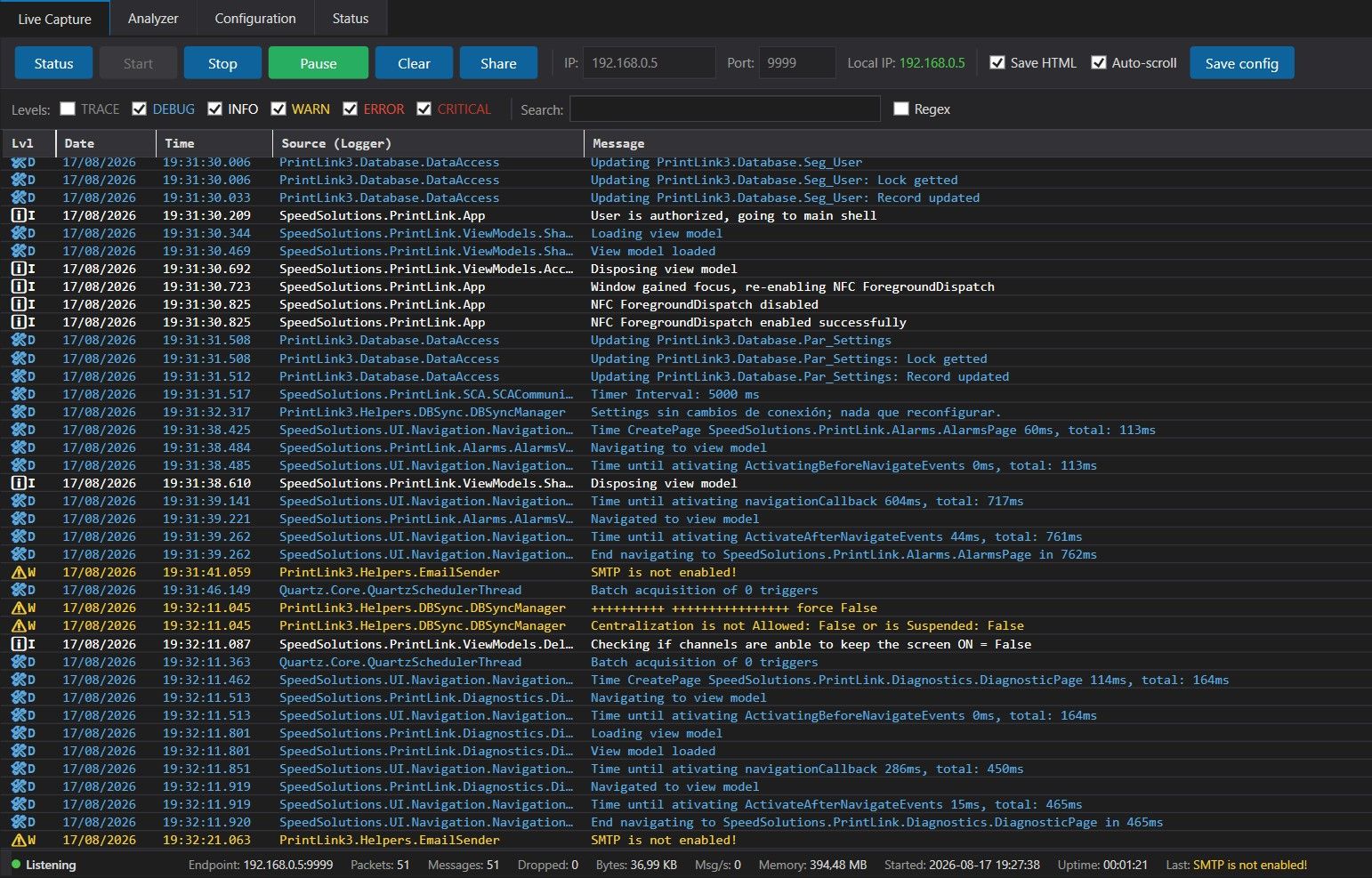The width and height of the screenshot is (1372, 878).
Task: Open the Configuration tab
Action: coord(255,18)
